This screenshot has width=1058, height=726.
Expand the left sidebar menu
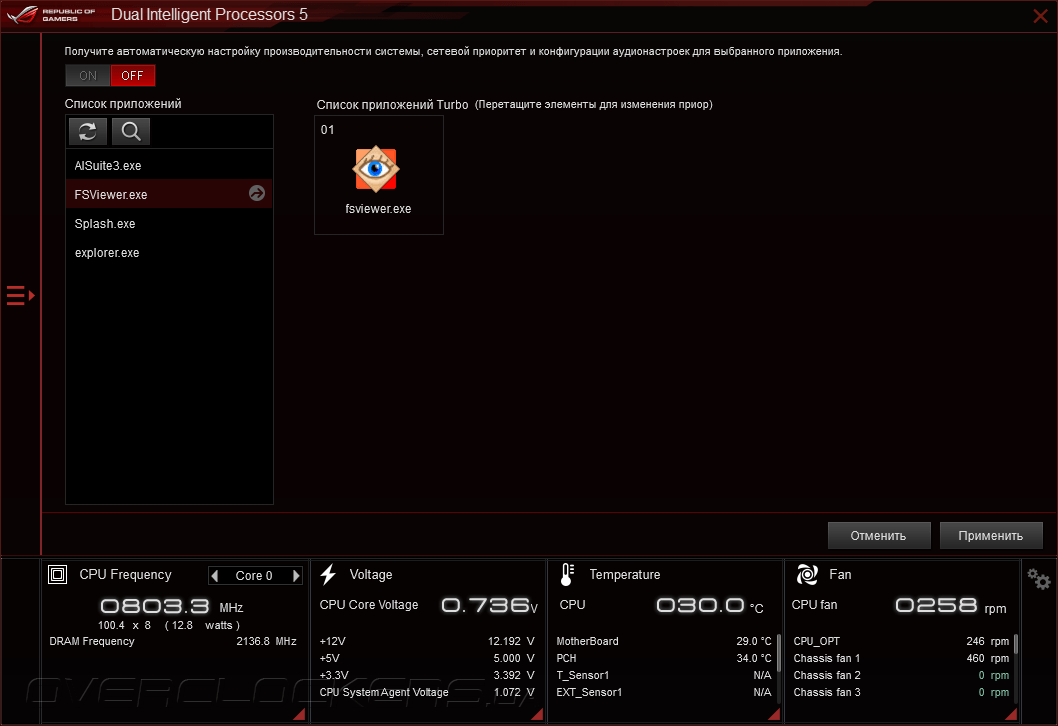pyautogui.click(x=20, y=296)
